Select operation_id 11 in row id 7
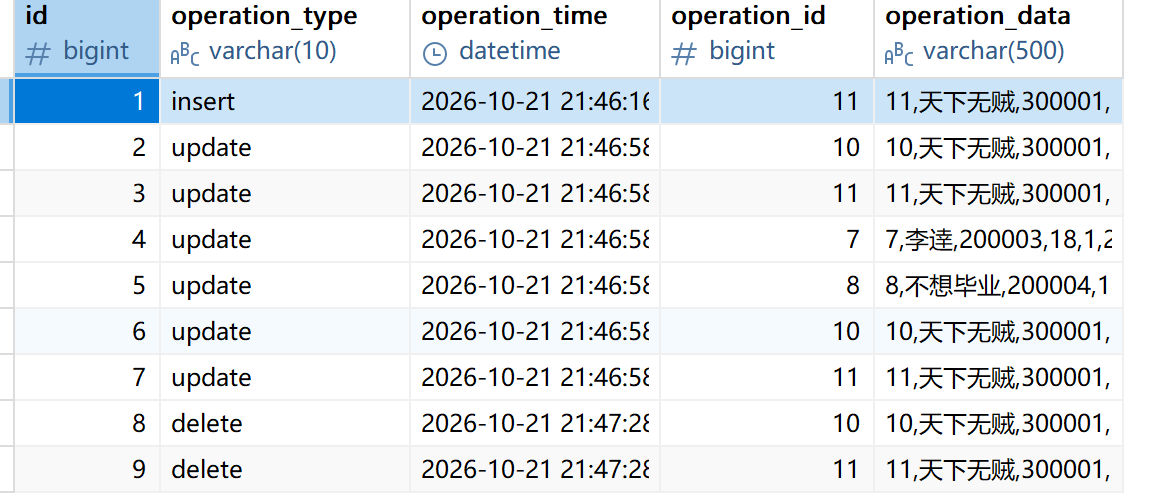The width and height of the screenshot is (1166, 504). [767, 378]
